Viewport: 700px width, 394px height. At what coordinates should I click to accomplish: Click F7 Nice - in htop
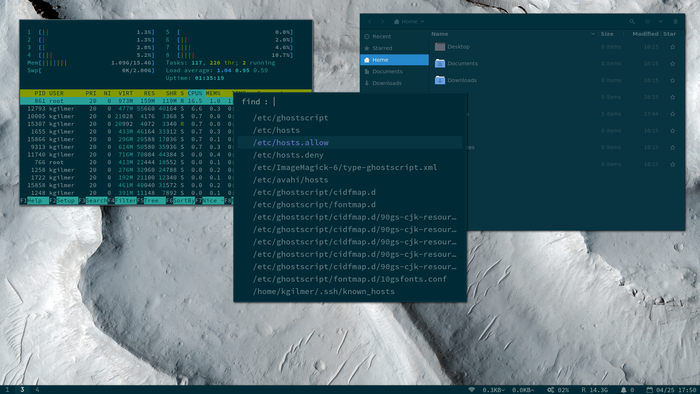(209, 201)
